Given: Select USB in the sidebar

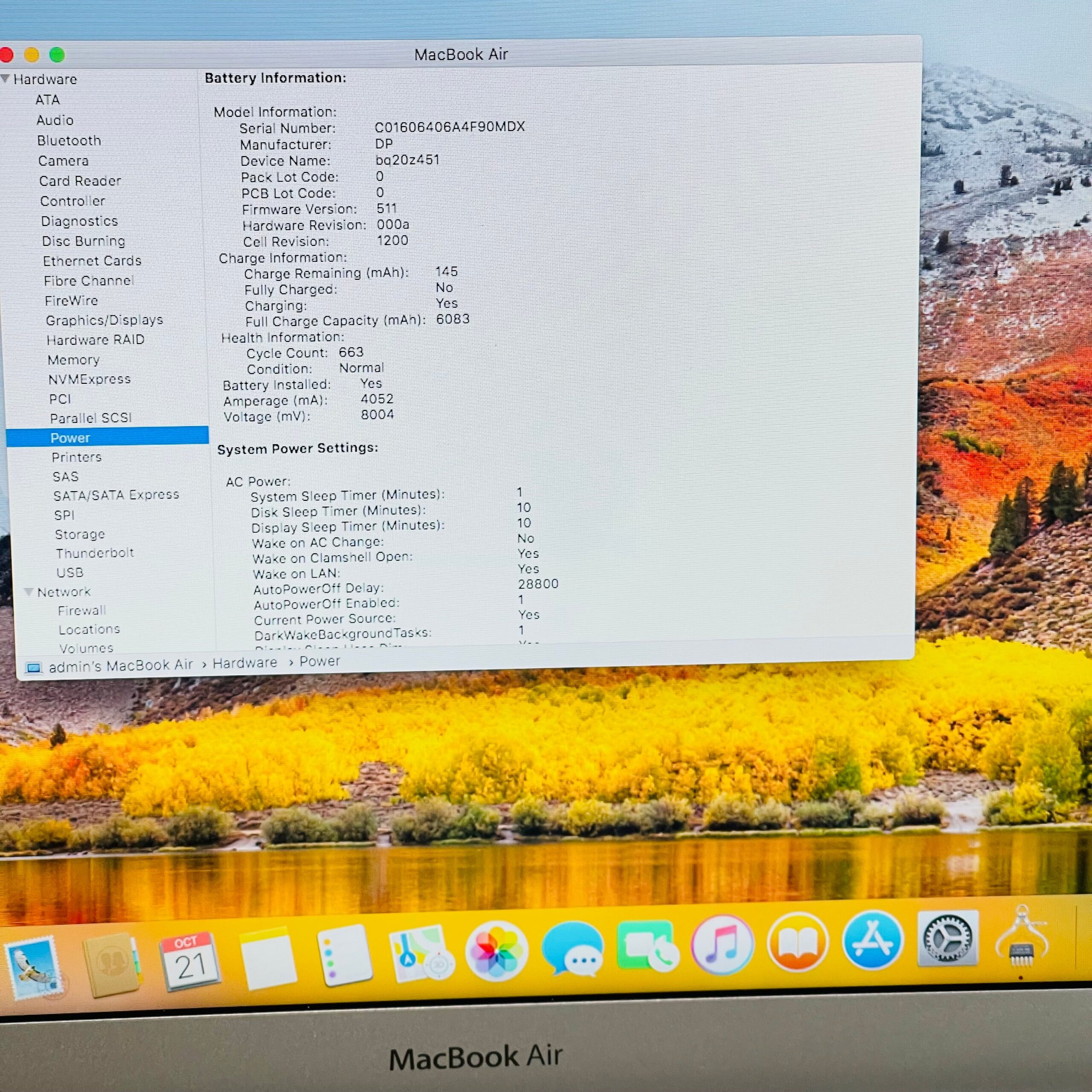Looking at the screenshot, I should (70, 572).
